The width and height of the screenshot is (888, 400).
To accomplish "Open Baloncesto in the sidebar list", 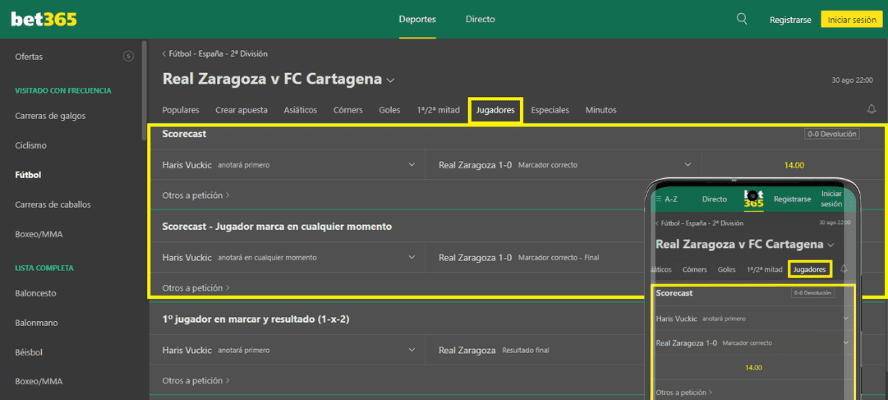I will [x=36, y=293].
